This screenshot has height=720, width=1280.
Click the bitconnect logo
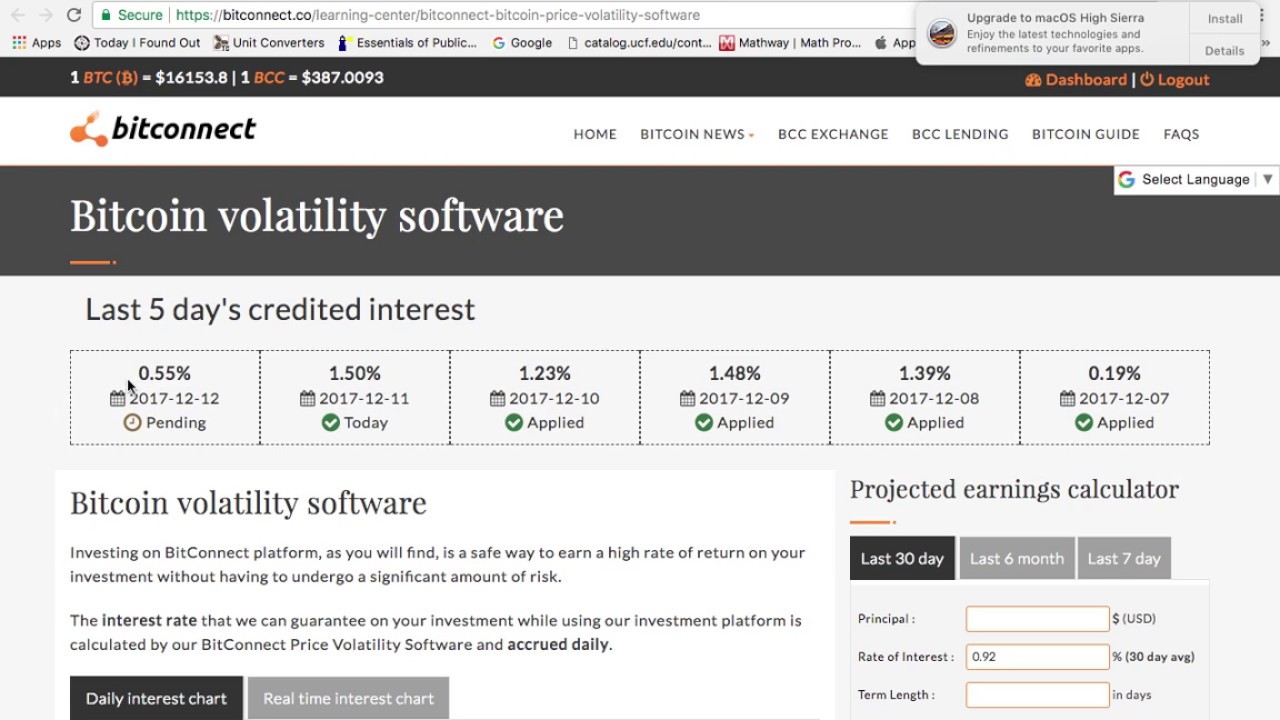click(163, 129)
